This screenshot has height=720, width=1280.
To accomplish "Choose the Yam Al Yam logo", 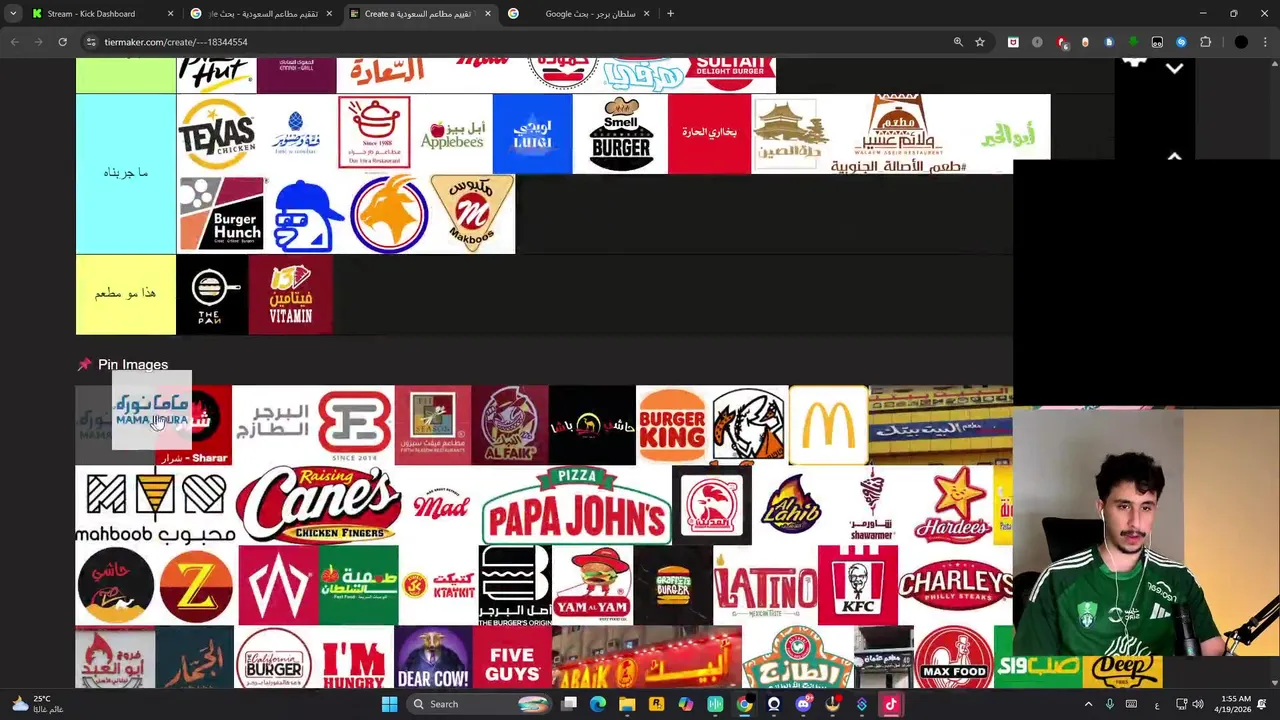I will coord(592,585).
